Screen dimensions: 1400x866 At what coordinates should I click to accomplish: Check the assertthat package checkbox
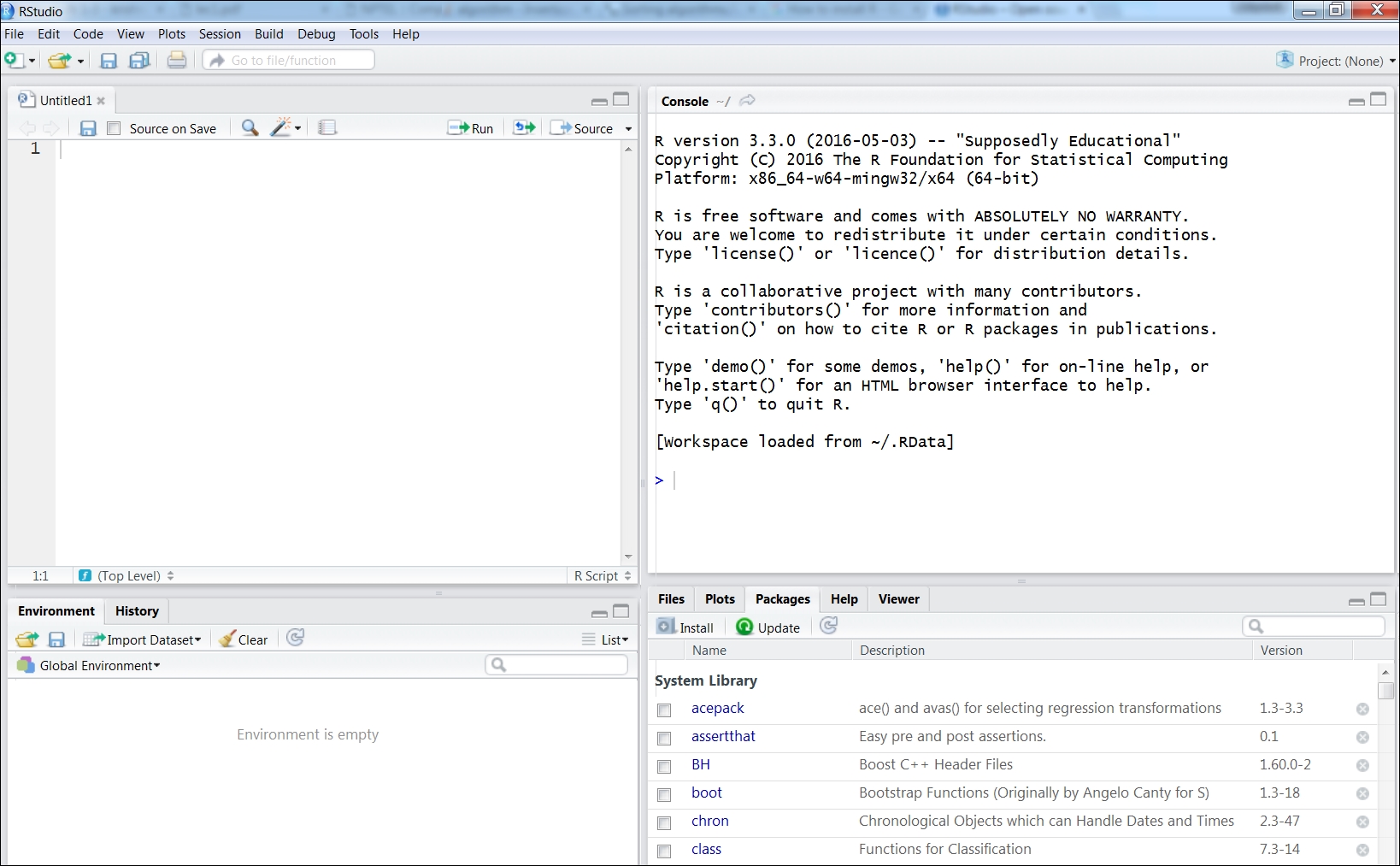click(x=664, y=738)
